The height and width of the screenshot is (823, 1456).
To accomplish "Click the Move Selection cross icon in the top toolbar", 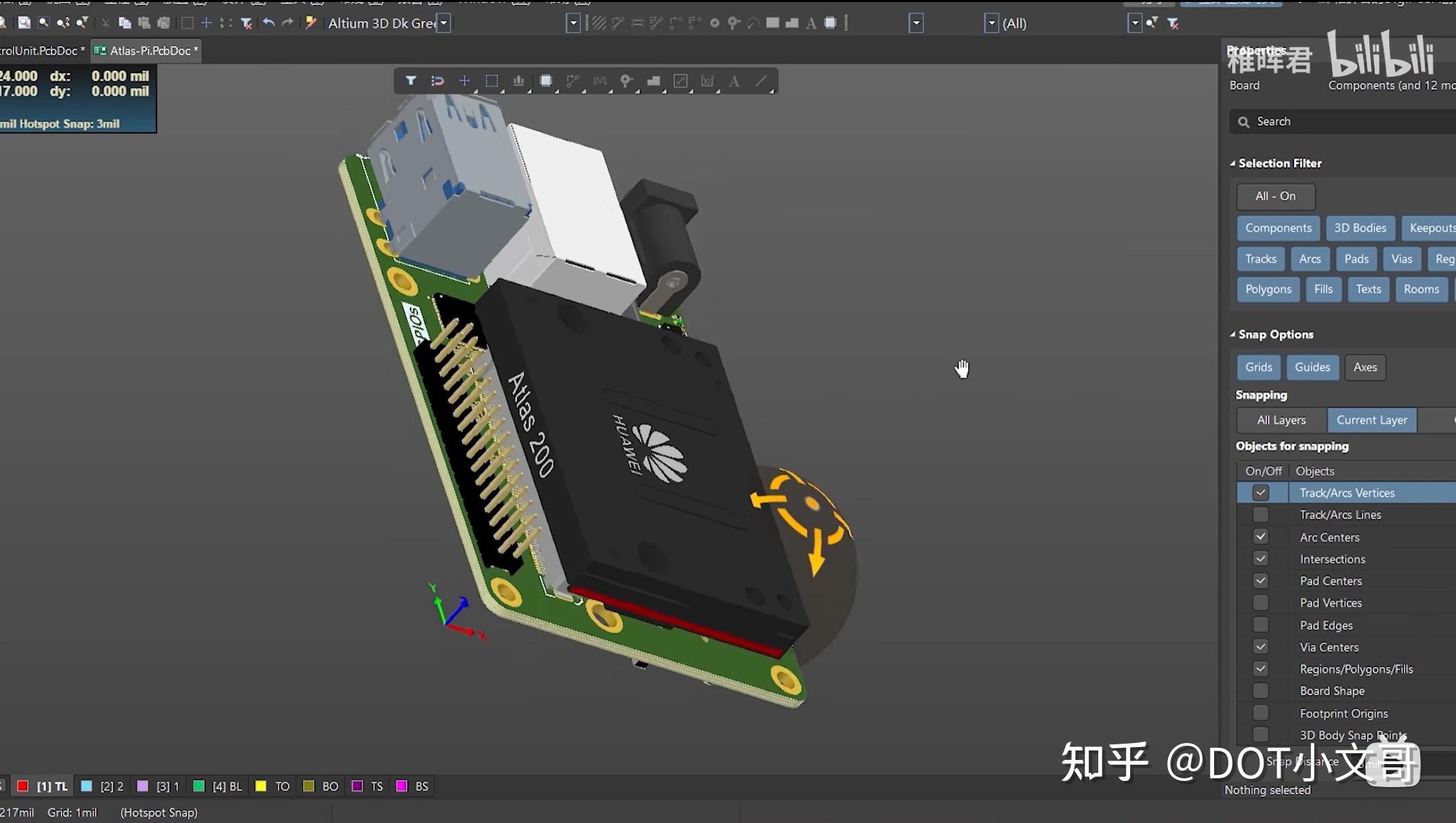I will [x=207, y=23].
